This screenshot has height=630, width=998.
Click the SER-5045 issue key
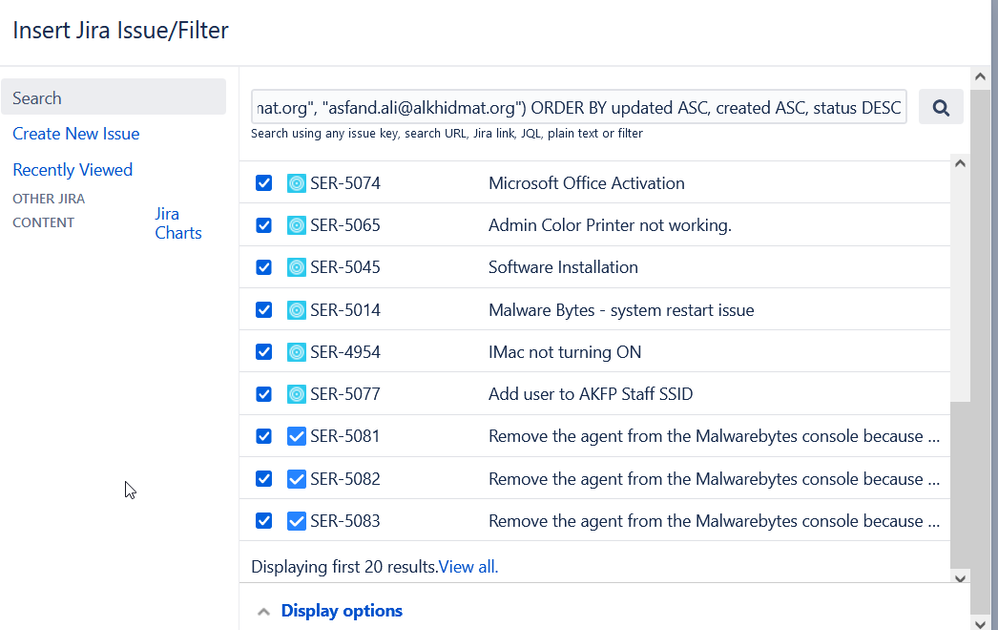[x=345, y=267]
